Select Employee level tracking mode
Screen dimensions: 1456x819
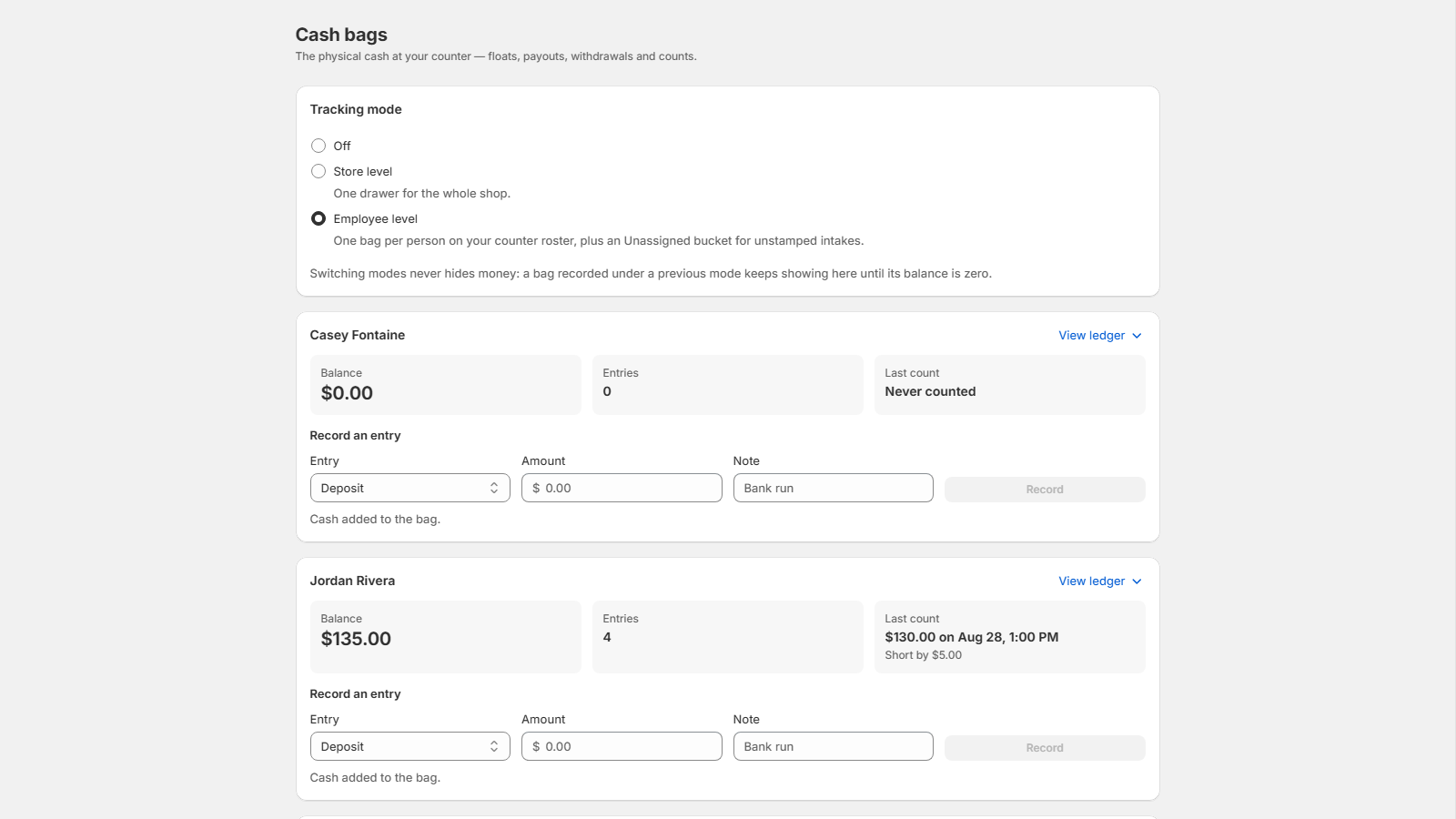pyautogui.click(x=318, y=218)
